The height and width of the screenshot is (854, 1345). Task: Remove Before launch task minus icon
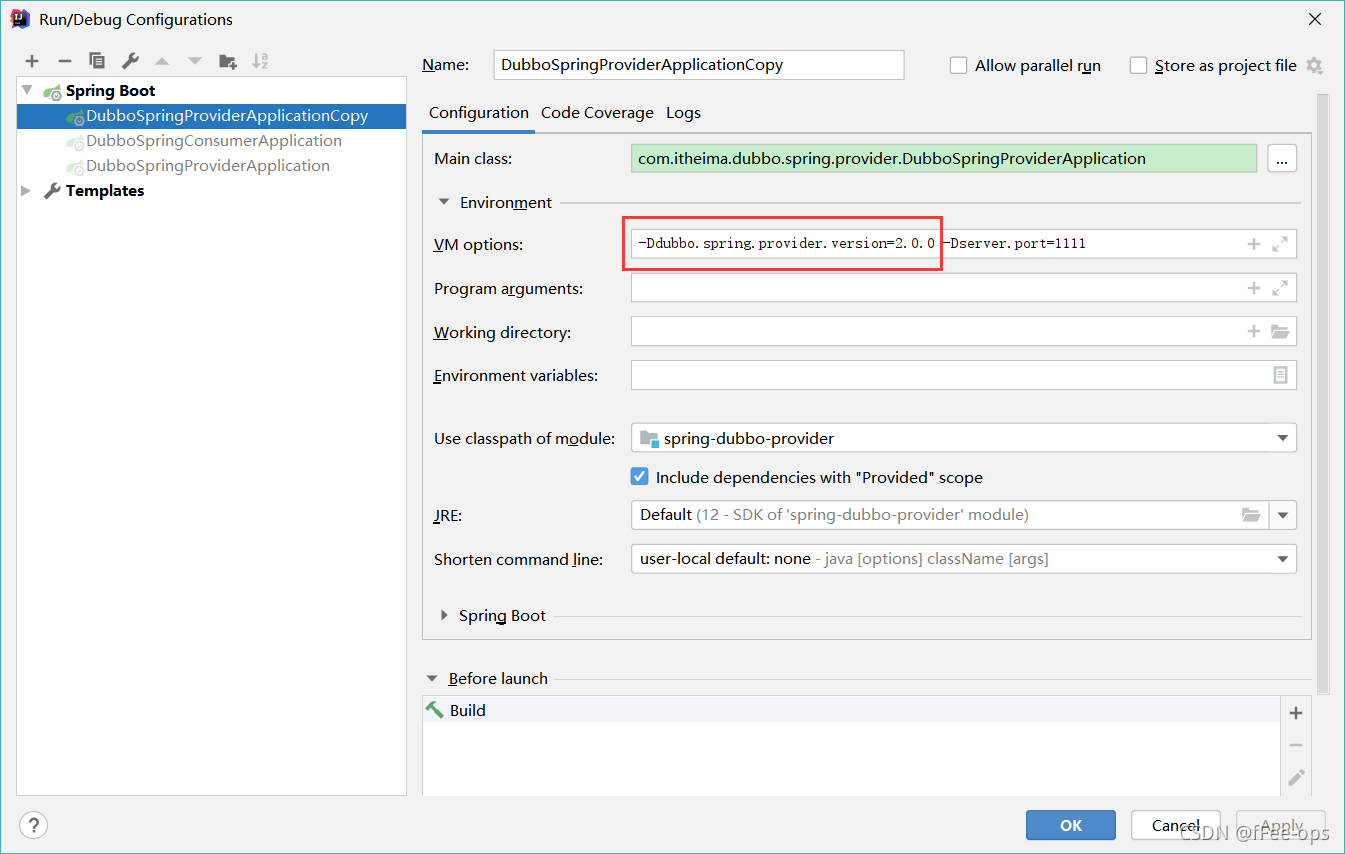click(1296, 745)
